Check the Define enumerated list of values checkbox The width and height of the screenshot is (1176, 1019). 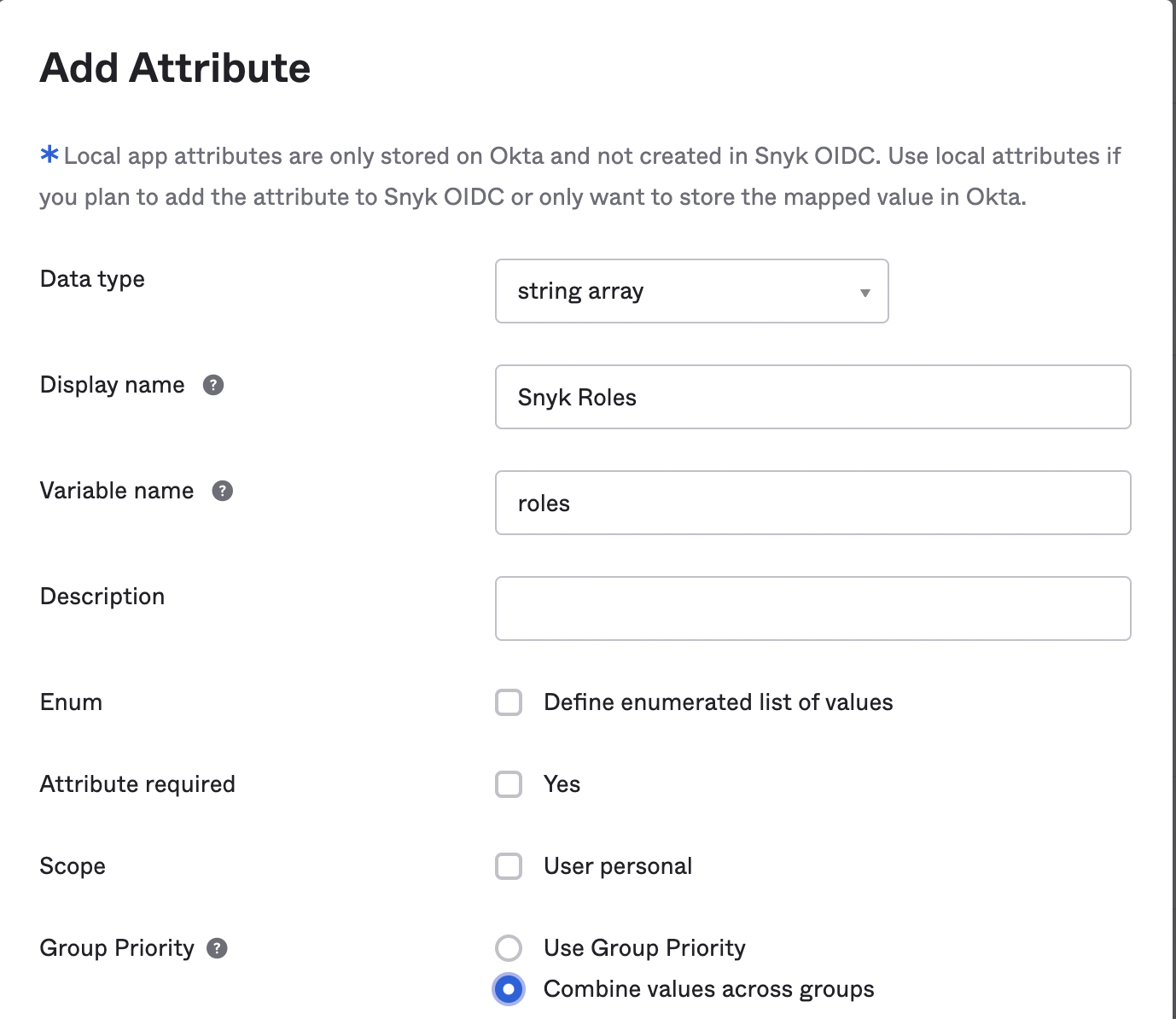pyautogui.click(x=509, y=702)
